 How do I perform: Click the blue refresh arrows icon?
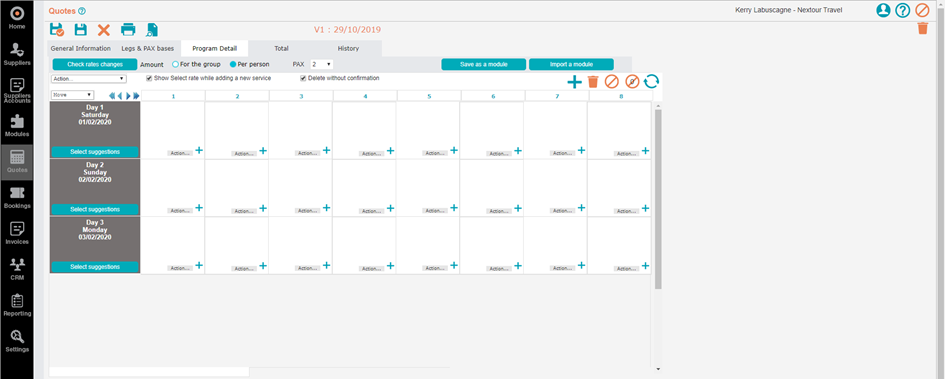point(651,81)
